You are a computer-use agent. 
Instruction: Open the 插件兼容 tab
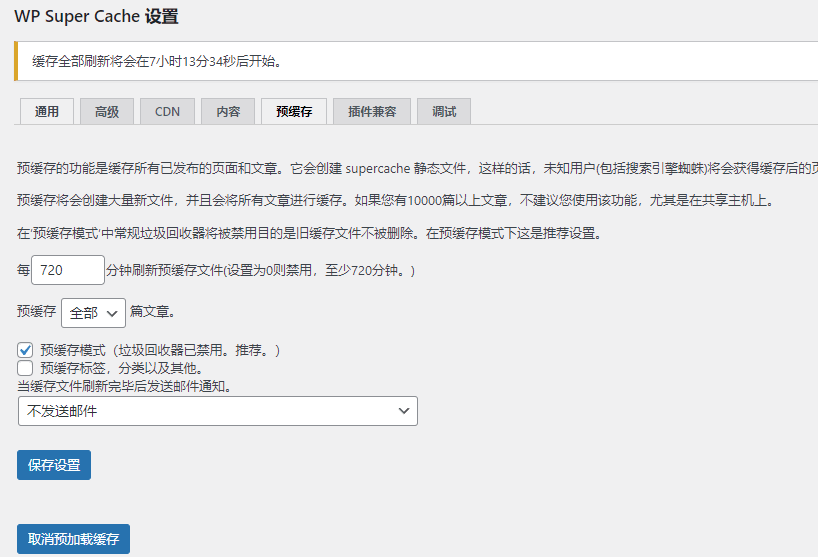[x=372, y=111]
